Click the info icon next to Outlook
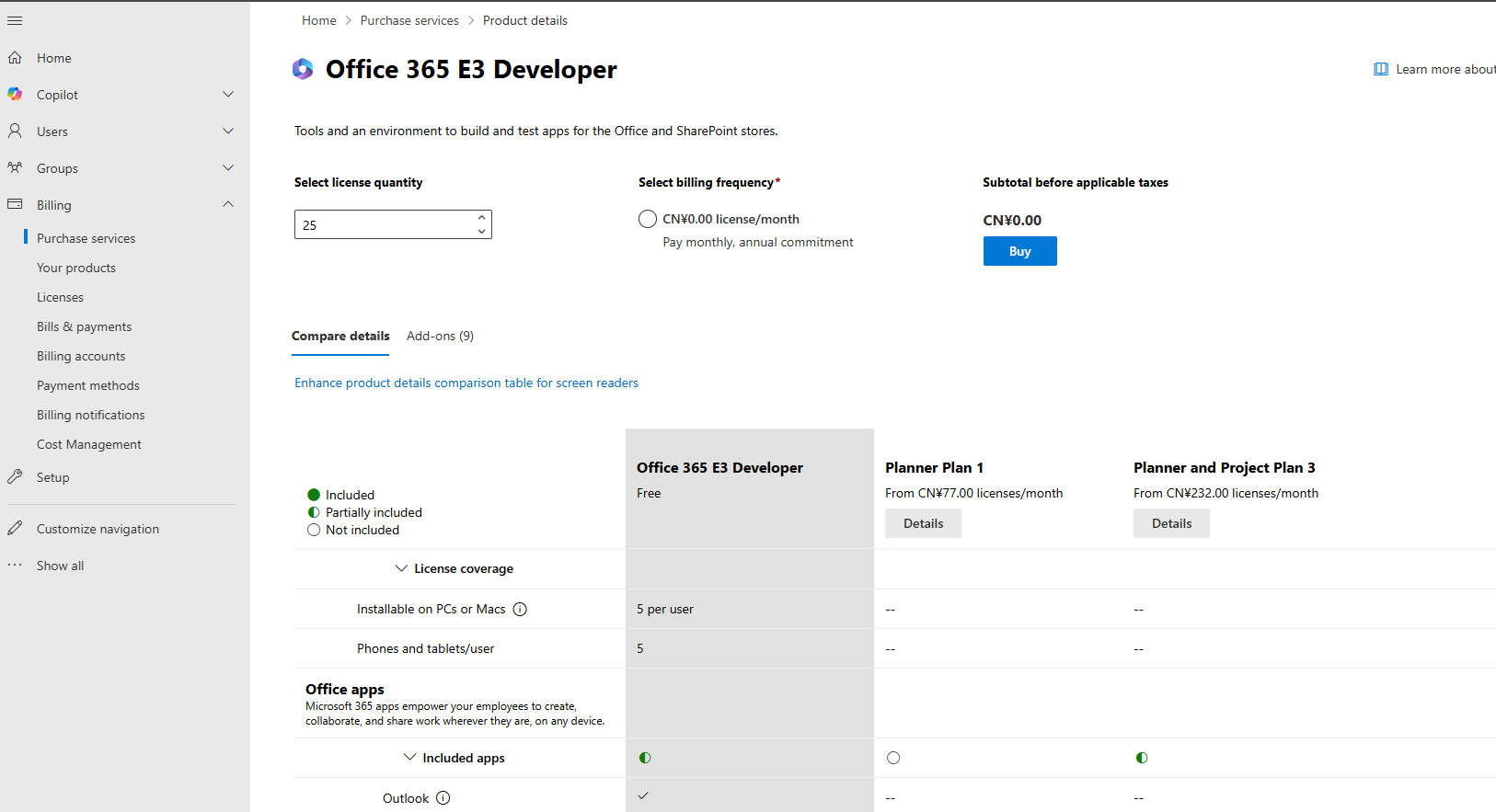The height and width of the screenshot is (812, 1496). pyautogui.click(x=443, y=798)
